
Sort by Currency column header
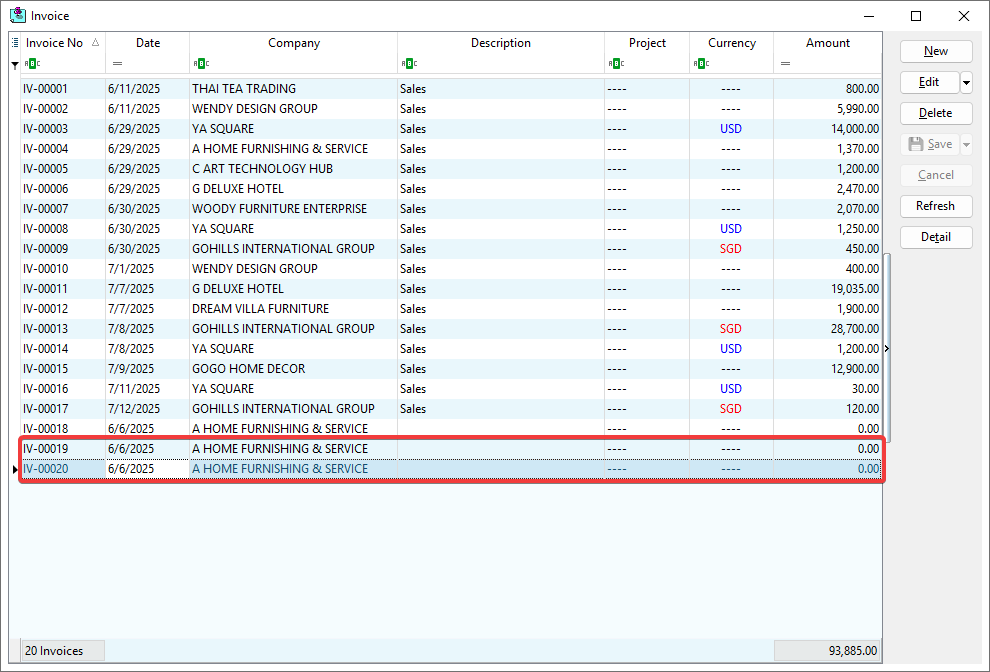(732, 43)
